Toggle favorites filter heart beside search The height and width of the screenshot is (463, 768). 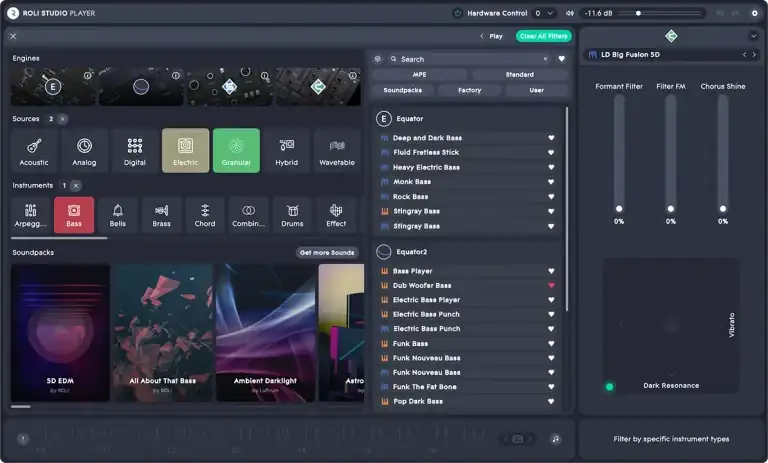click(x=562, y=59)
